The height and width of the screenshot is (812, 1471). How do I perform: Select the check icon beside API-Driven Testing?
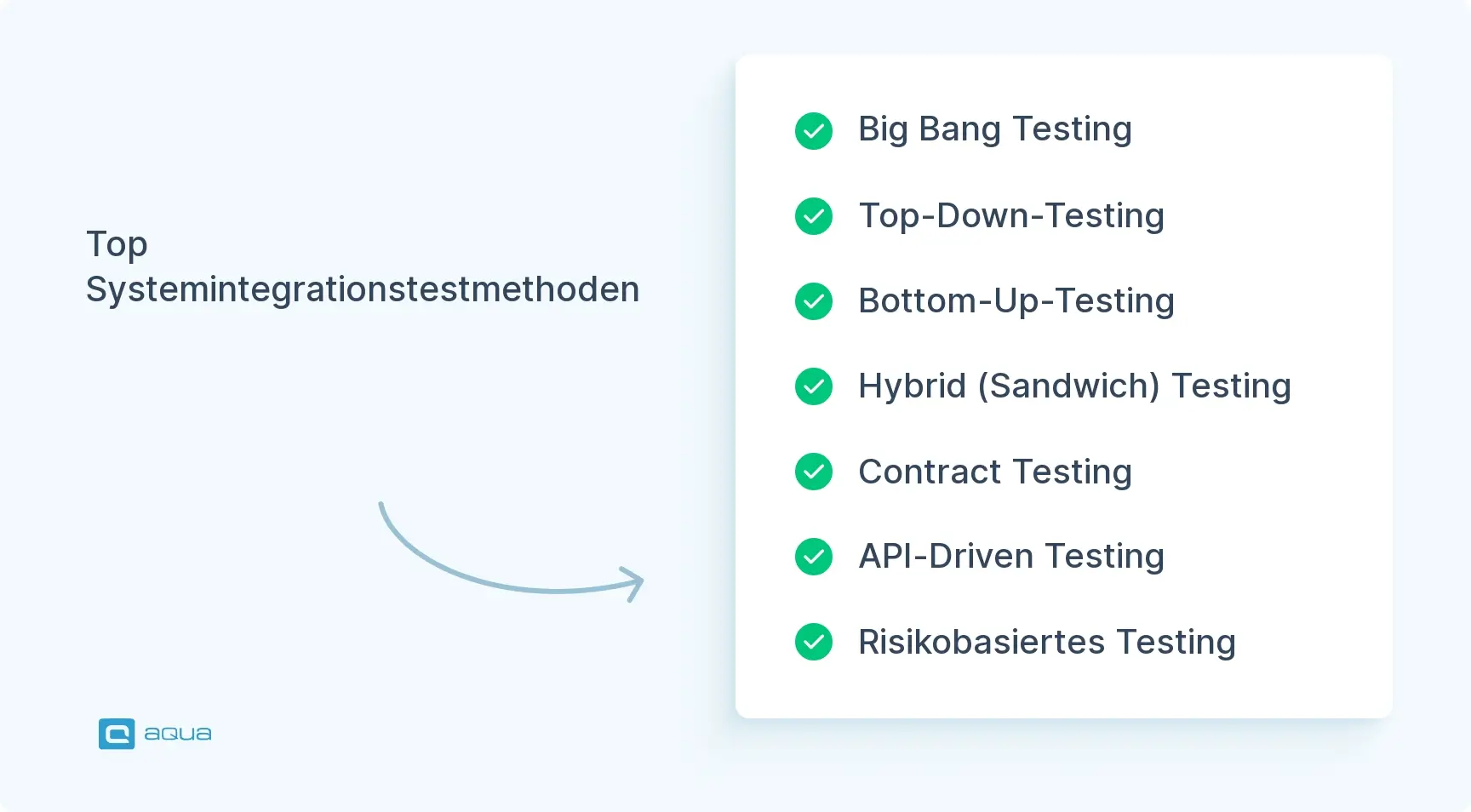(814, 557)
